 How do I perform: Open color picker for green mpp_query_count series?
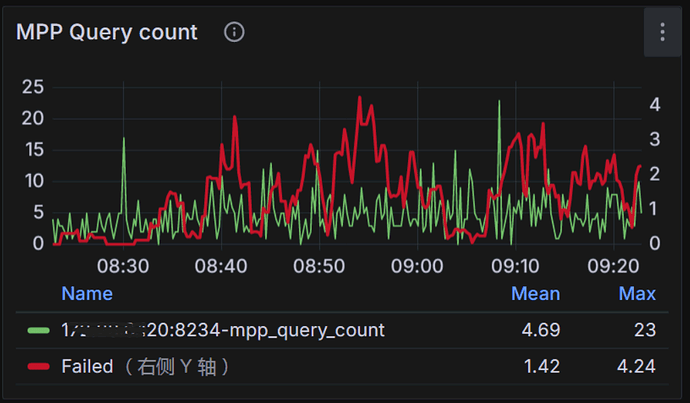tap(39, 330)
